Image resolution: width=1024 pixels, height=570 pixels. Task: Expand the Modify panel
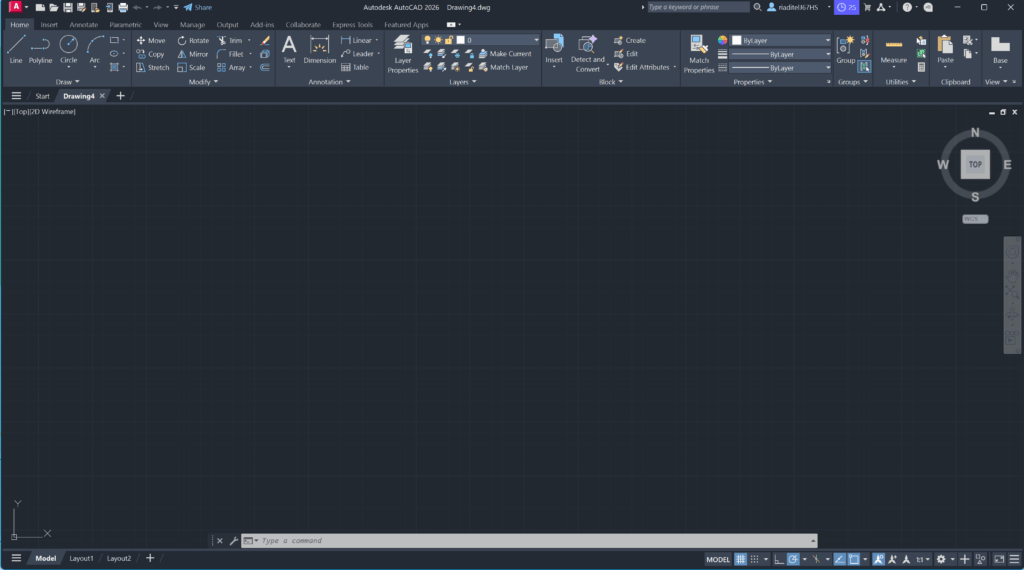pos(203,82)
